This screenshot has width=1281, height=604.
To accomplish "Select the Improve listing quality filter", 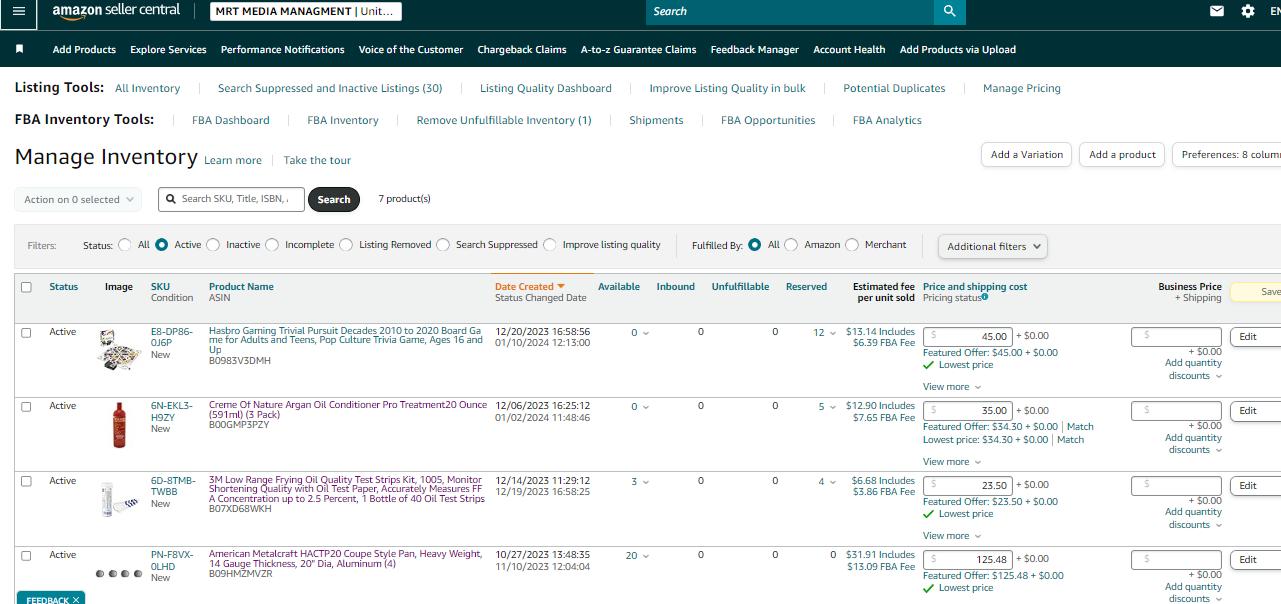I will point(550,245).
